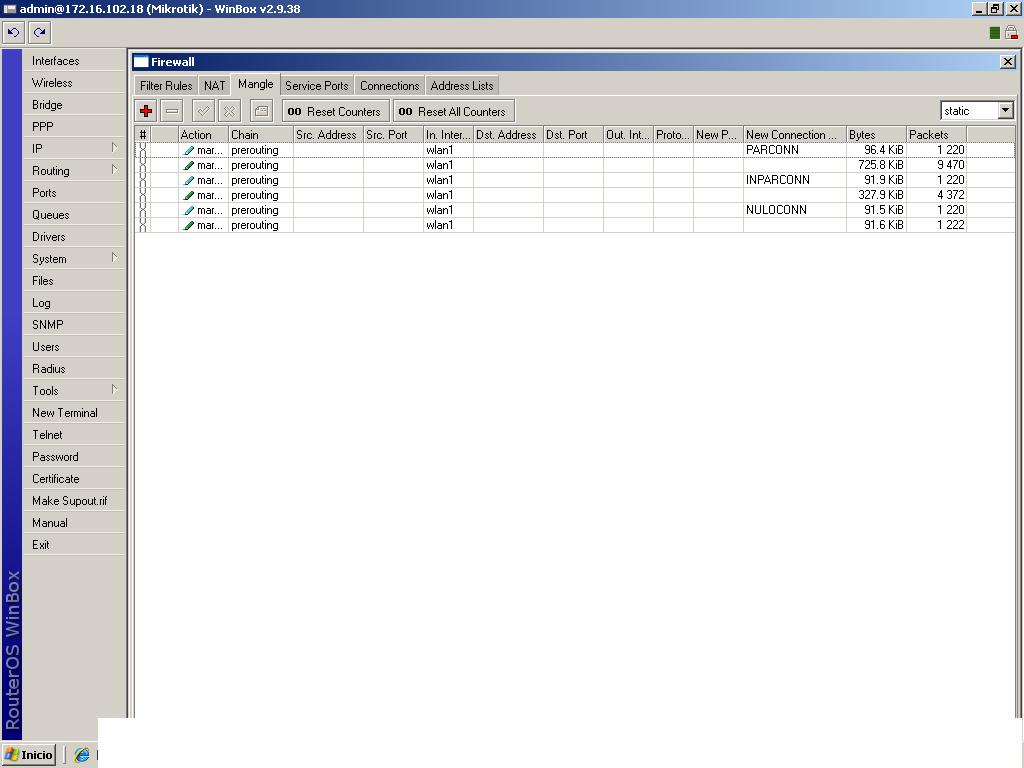
Task: Open the Telnet menu item
Action: 74,434
